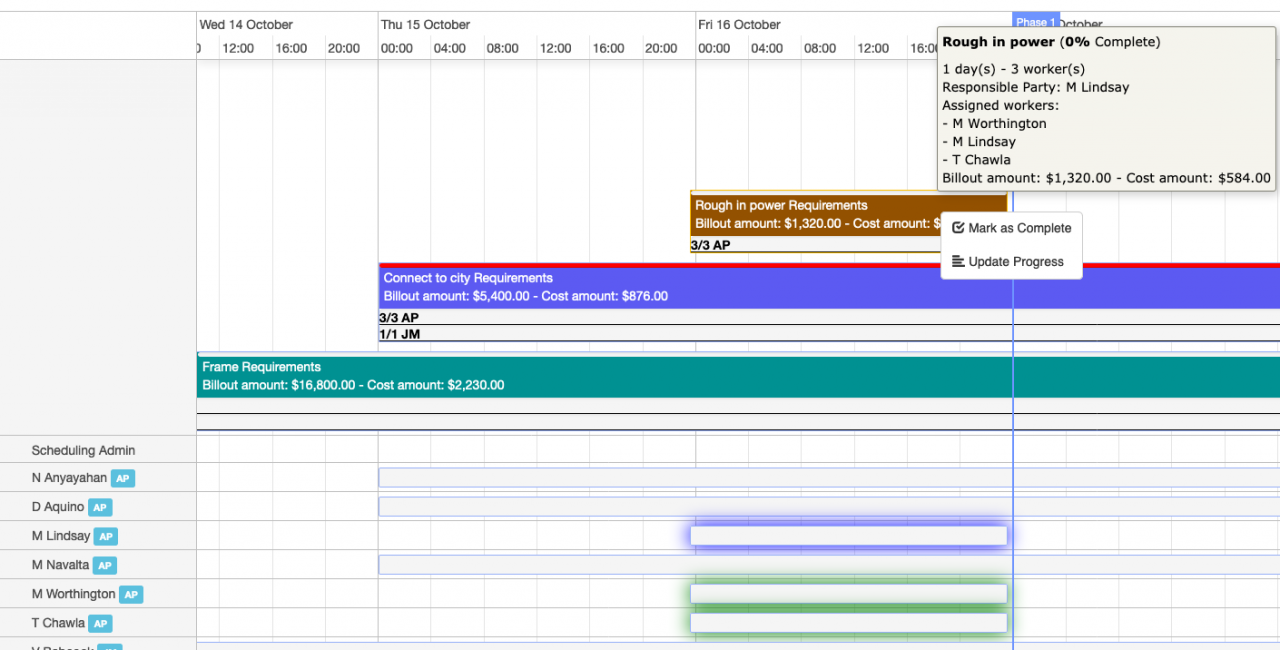The height and width of the screenshot is (650, 1280).
Task: Choose Mark as Complete from the context menu
Action: coord(1019,227)
